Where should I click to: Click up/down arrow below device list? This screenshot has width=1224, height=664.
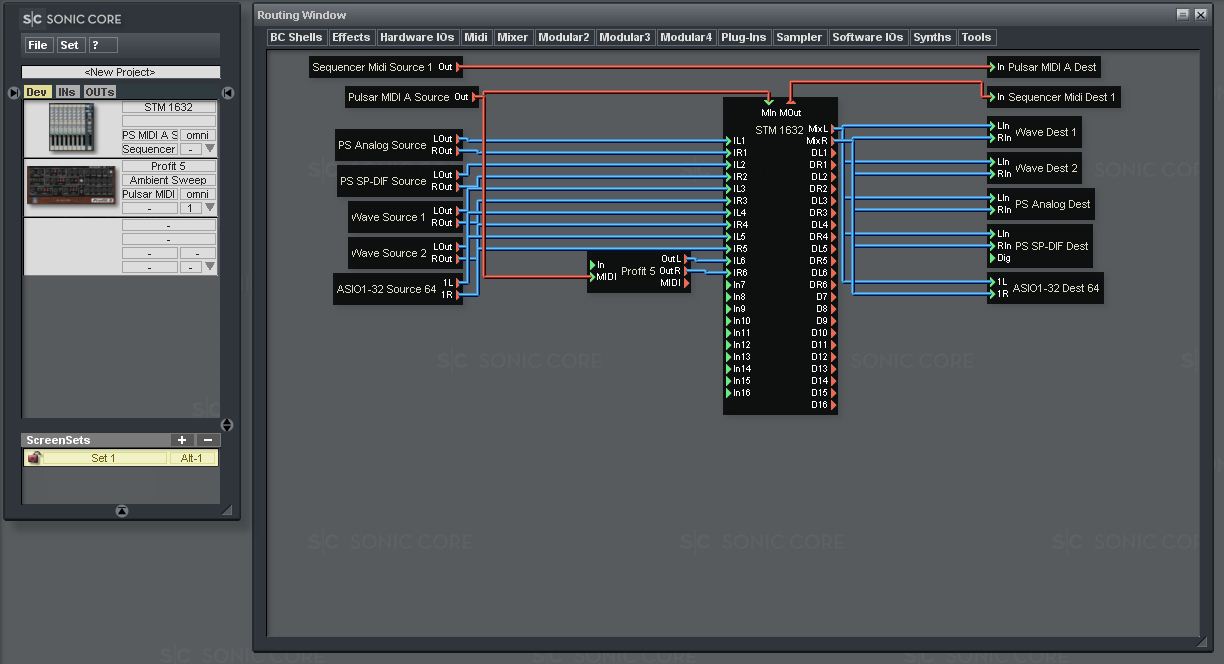pos(227,425)
